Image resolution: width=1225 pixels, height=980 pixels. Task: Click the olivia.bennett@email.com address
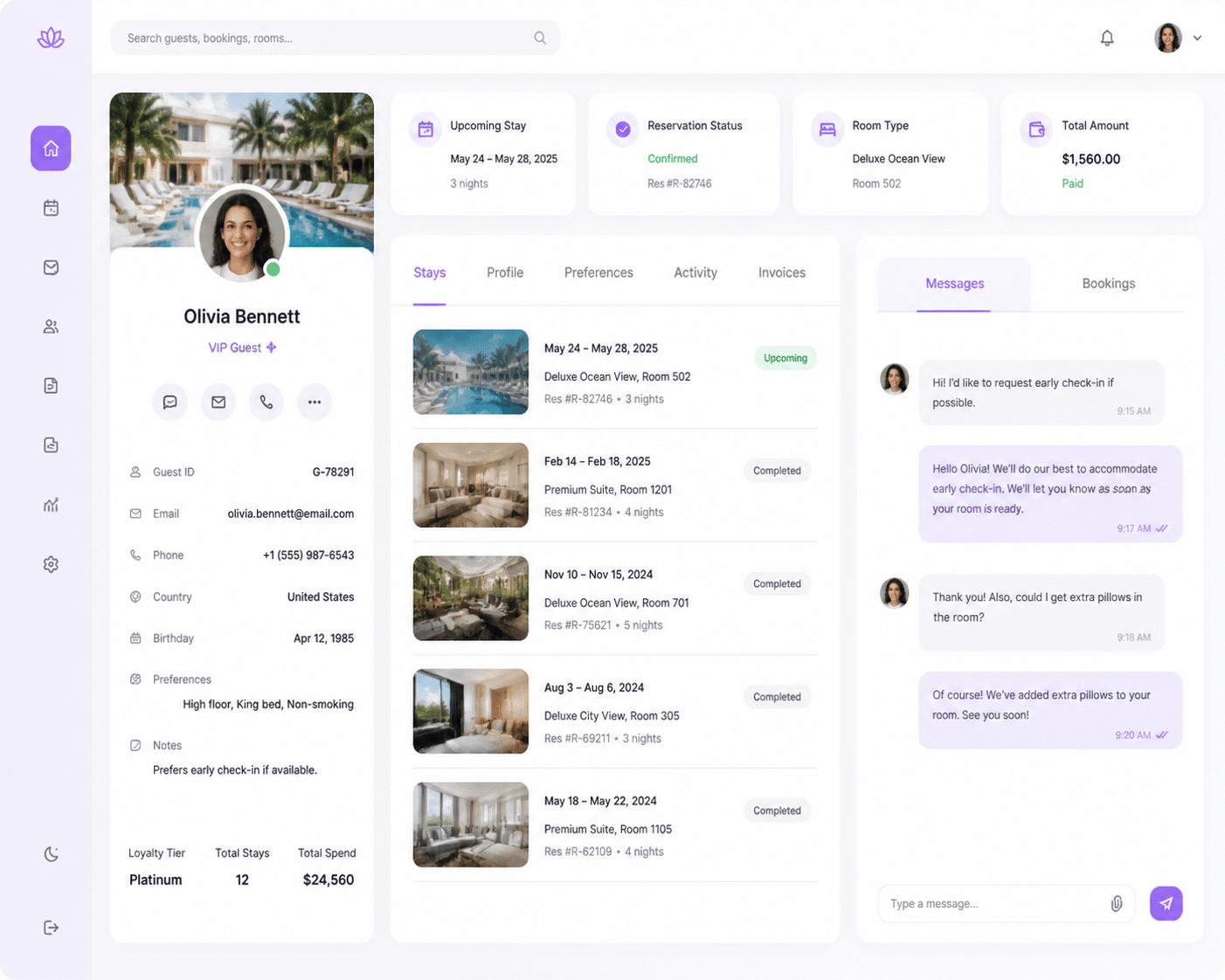pos(291,514)
